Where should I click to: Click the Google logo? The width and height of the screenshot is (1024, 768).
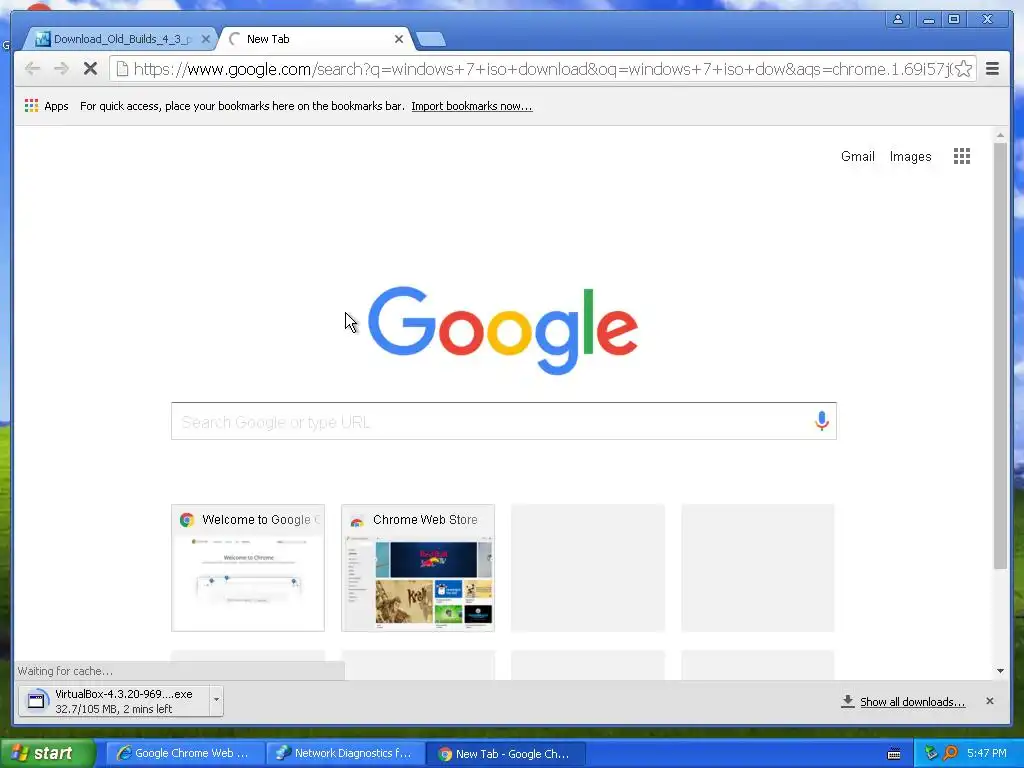(x=503, y=329)
